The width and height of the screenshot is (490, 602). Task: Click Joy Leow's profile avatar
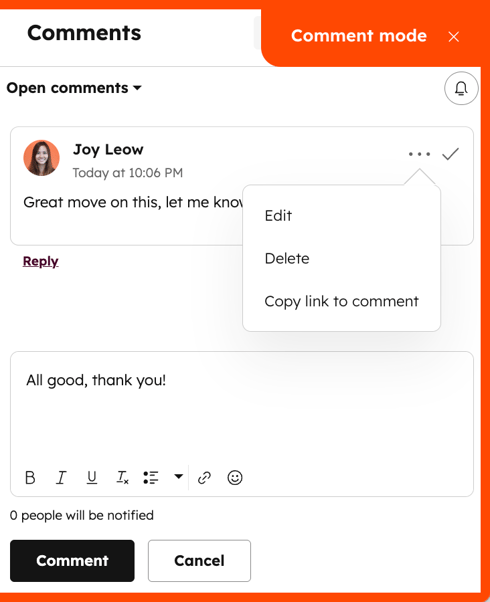coord(41,158)
